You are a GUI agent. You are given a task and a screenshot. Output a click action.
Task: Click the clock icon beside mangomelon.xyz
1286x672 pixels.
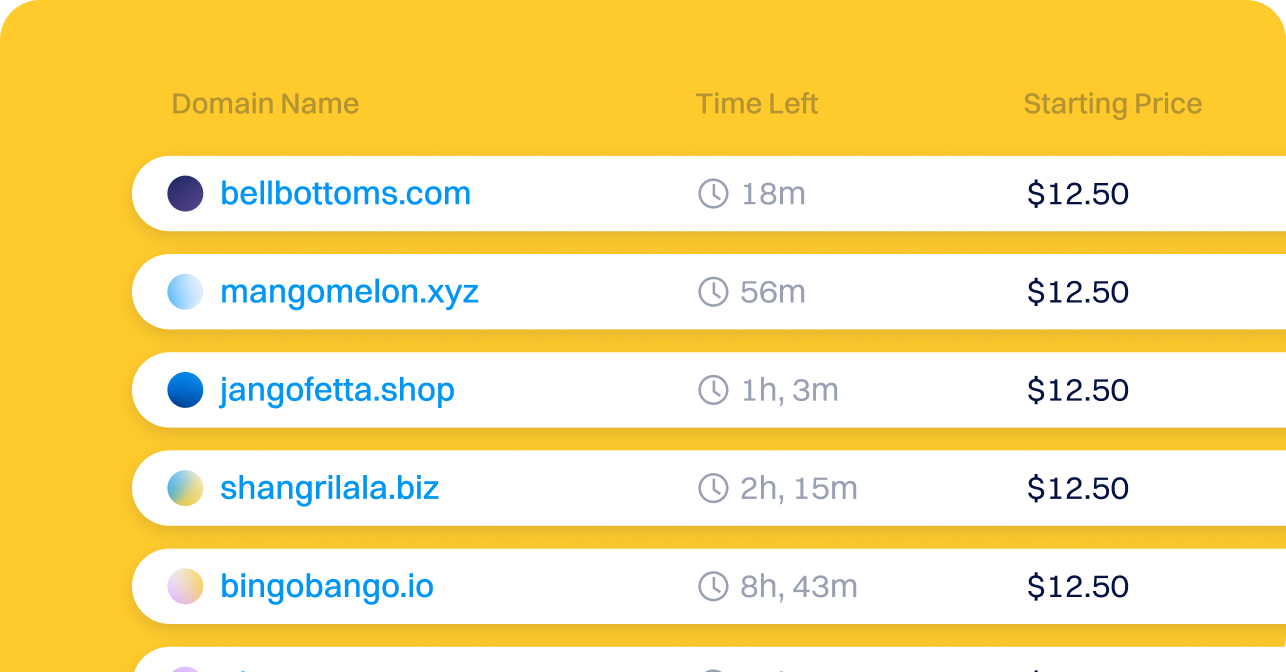(x=714, y=292)
